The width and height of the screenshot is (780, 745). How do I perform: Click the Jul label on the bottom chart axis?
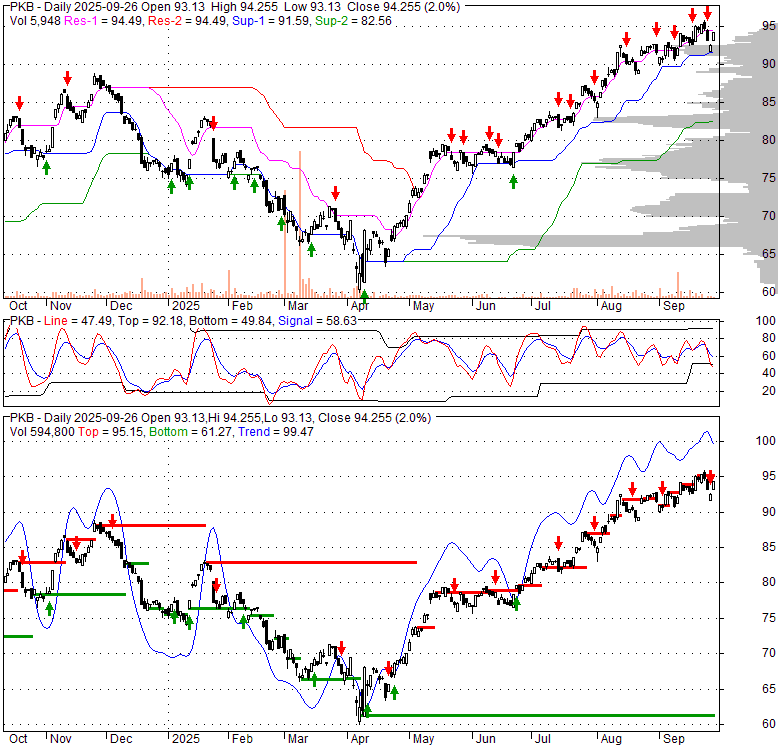542,739
